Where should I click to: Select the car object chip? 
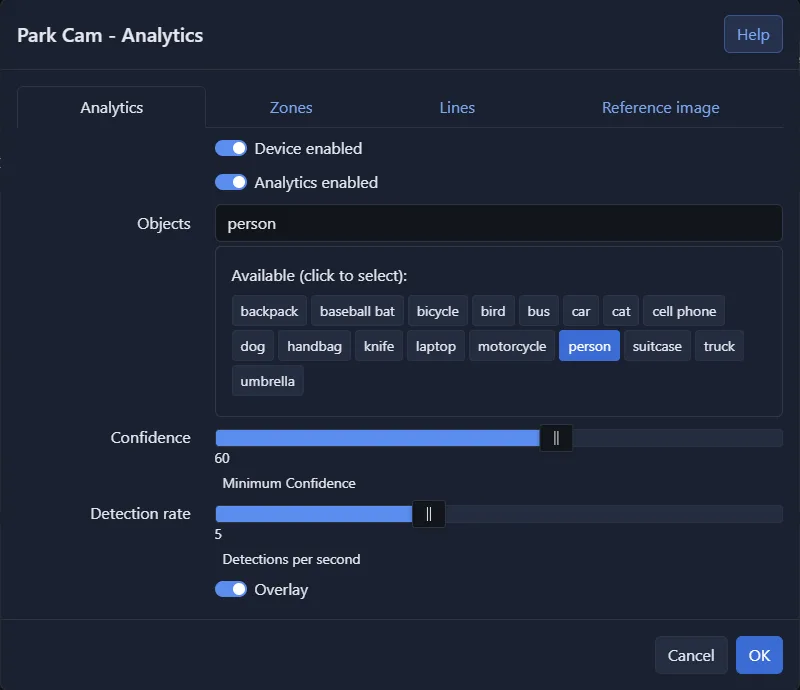[581, 311]
